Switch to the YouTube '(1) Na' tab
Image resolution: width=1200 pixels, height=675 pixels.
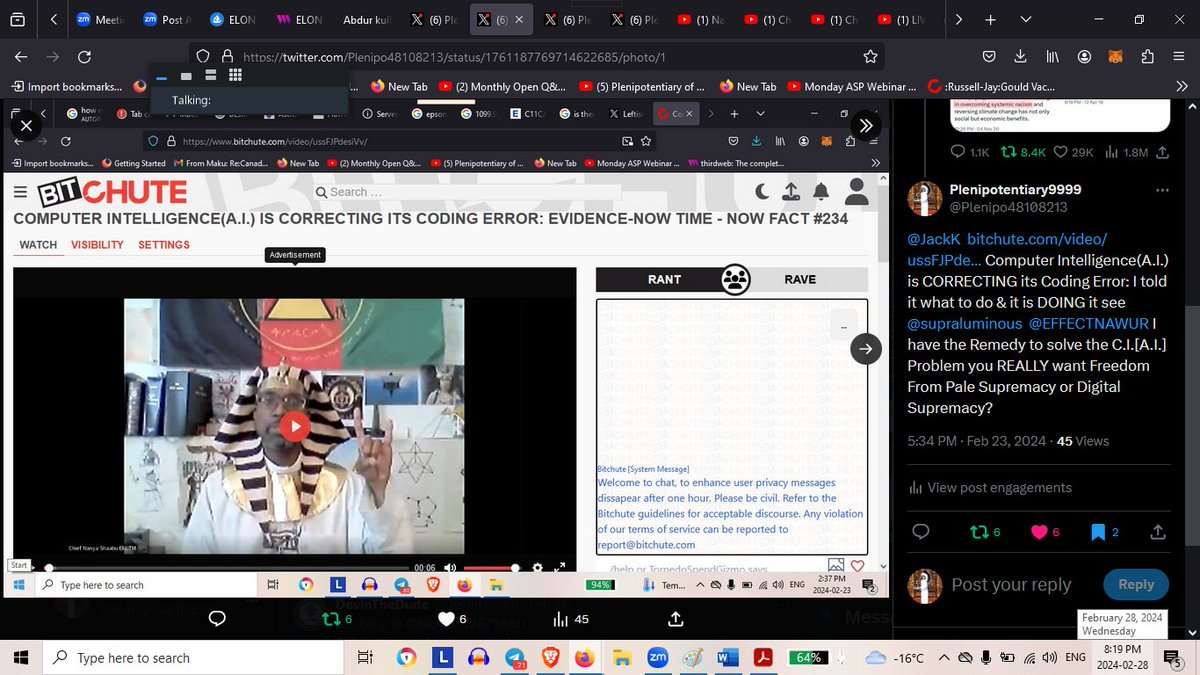(x=701, y=19)
